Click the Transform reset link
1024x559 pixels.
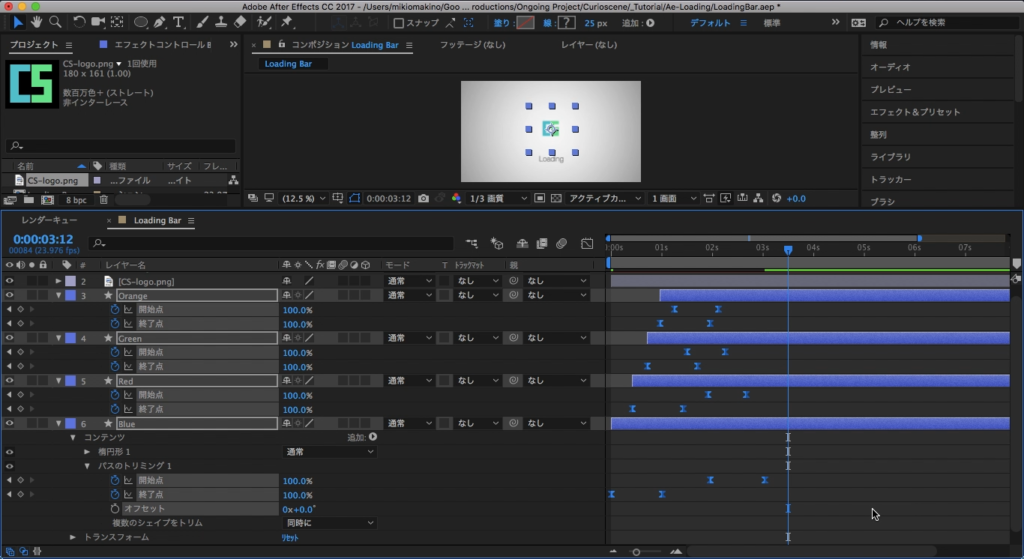[x=290, y=537]
